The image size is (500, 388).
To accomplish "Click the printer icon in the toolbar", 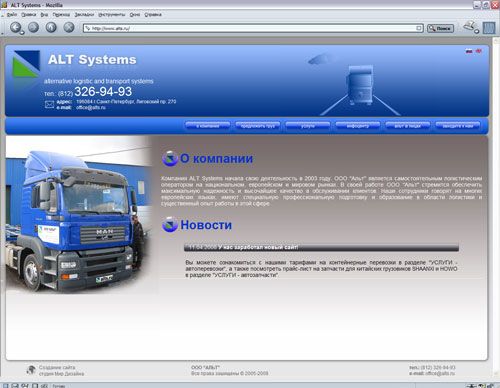I will pos(469,27).
